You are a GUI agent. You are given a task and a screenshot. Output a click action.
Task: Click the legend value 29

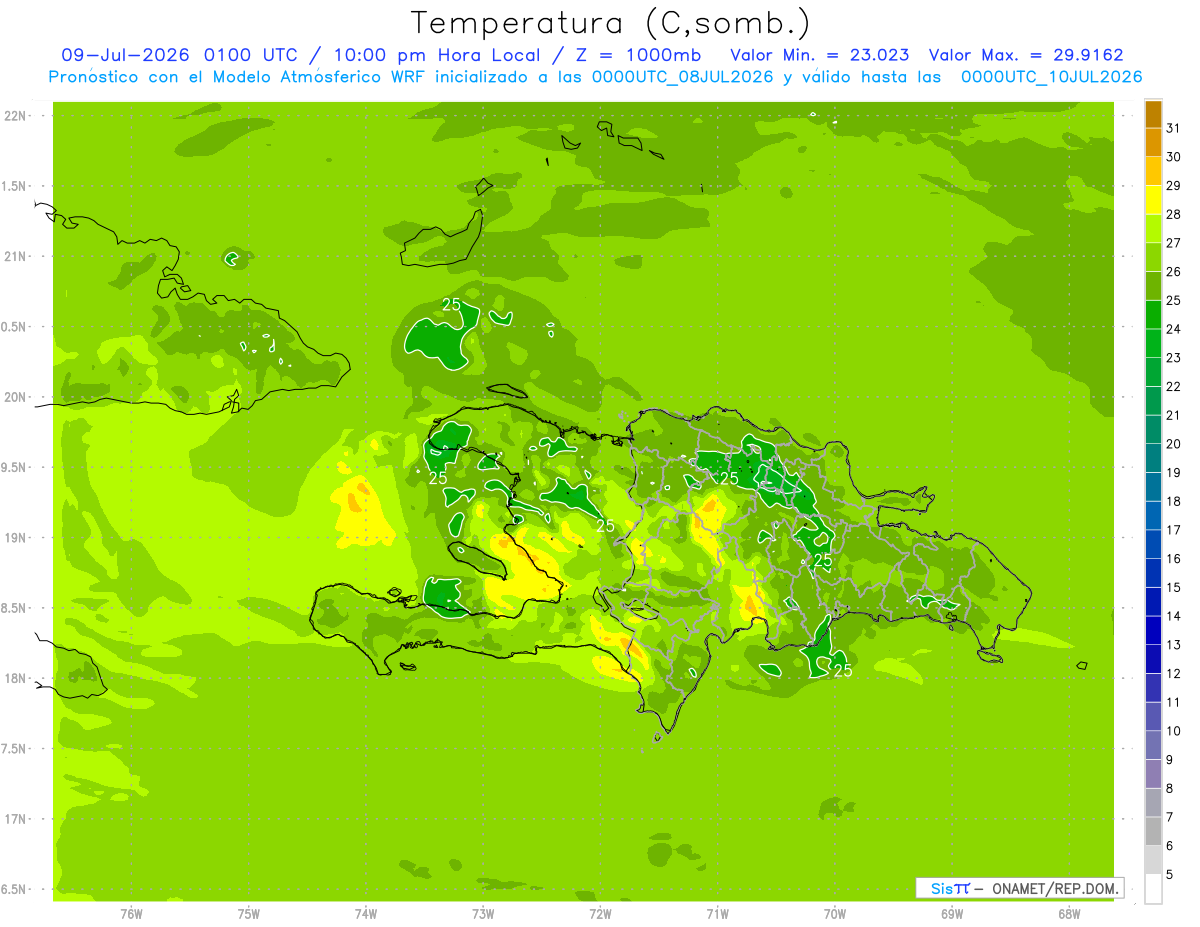1173,185
